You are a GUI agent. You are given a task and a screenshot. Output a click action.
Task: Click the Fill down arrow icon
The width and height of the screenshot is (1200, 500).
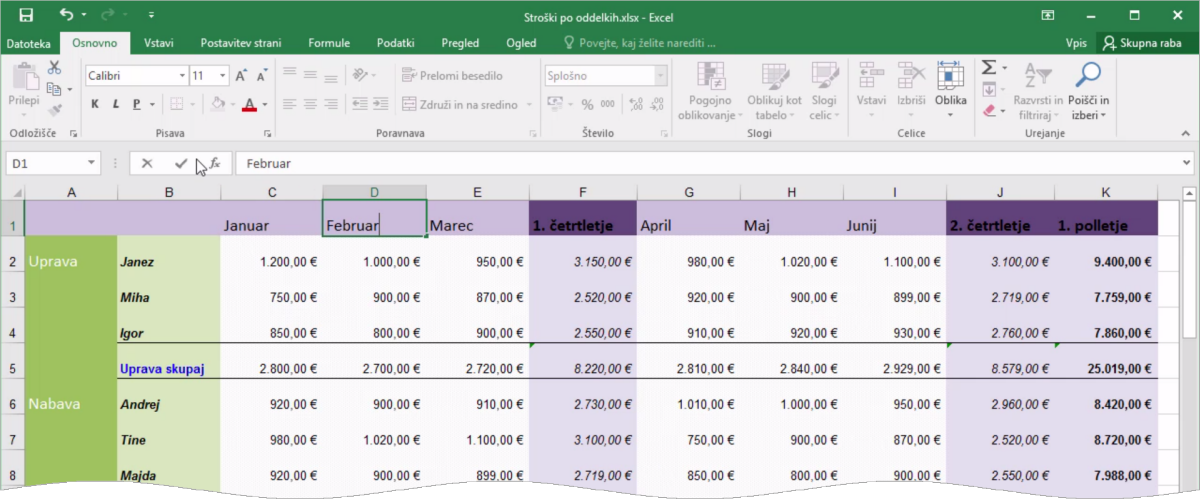click(989, 89)
